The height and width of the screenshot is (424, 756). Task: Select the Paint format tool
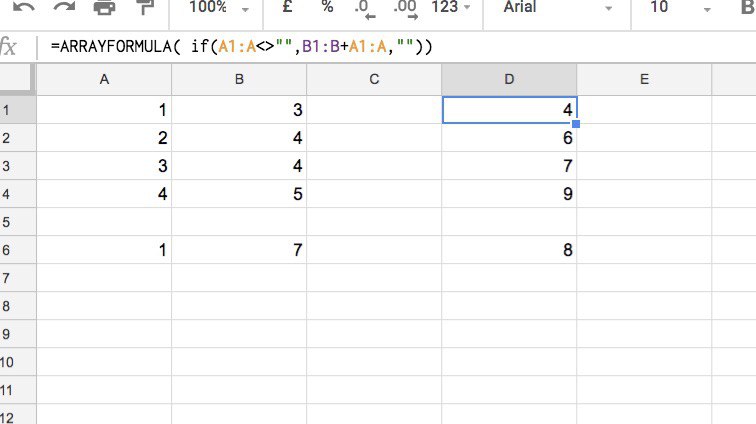(144, 7)
